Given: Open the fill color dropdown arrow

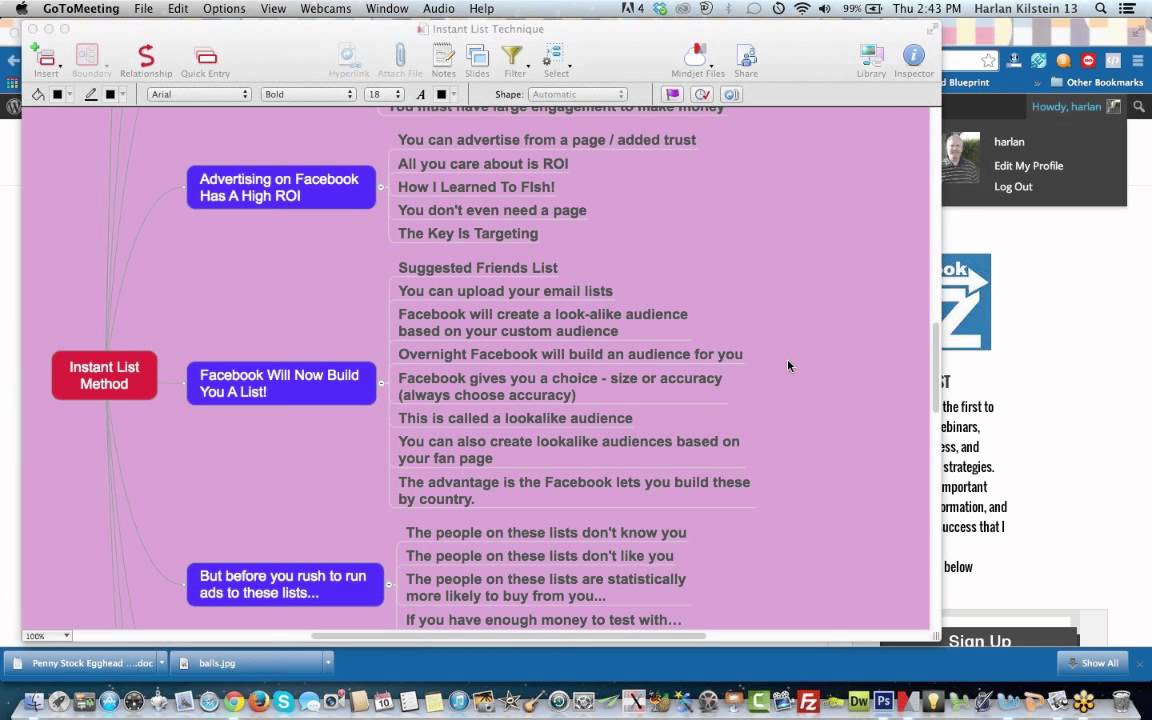Looking at the screenshot, I should (x=70, y=94).
